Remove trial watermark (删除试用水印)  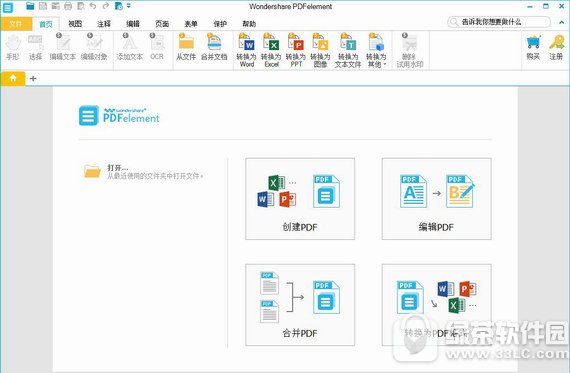(x=410, y=51)
